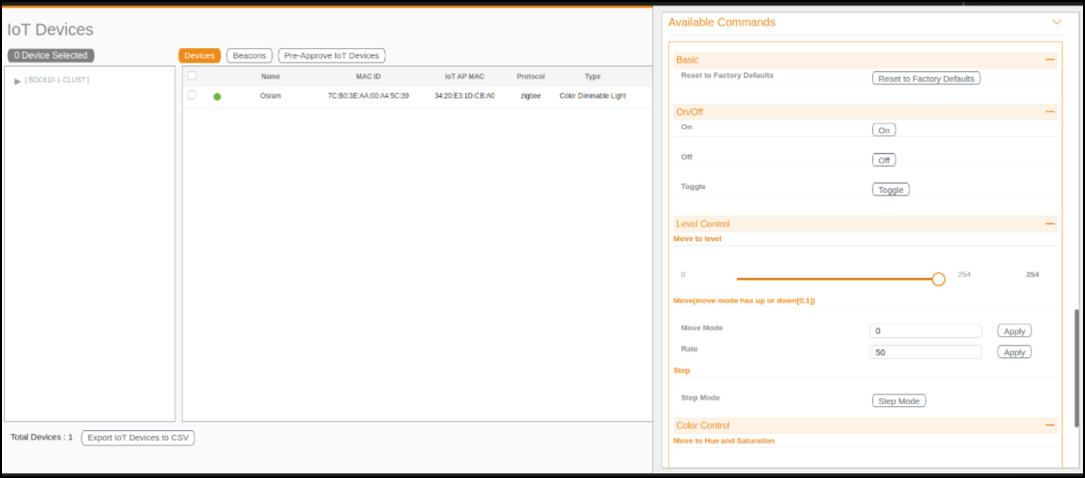
Task: Click the Osram device name
Action: click(x=271, y=96)
